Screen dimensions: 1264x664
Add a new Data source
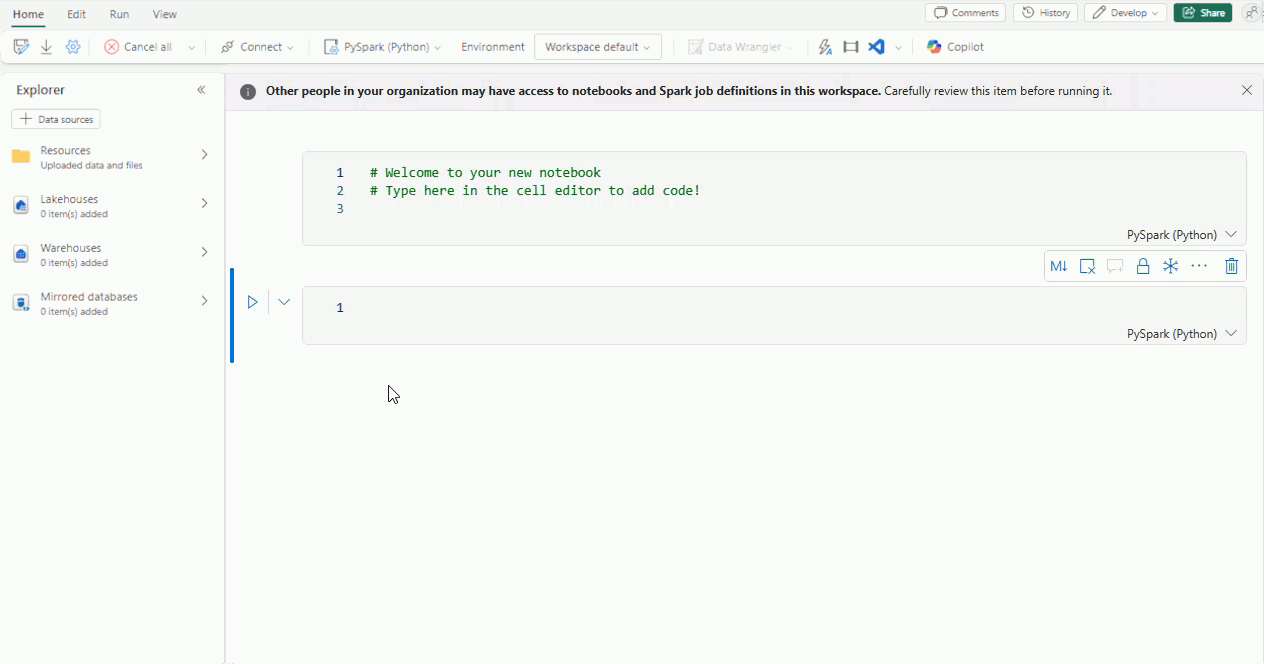pos(55,118)
